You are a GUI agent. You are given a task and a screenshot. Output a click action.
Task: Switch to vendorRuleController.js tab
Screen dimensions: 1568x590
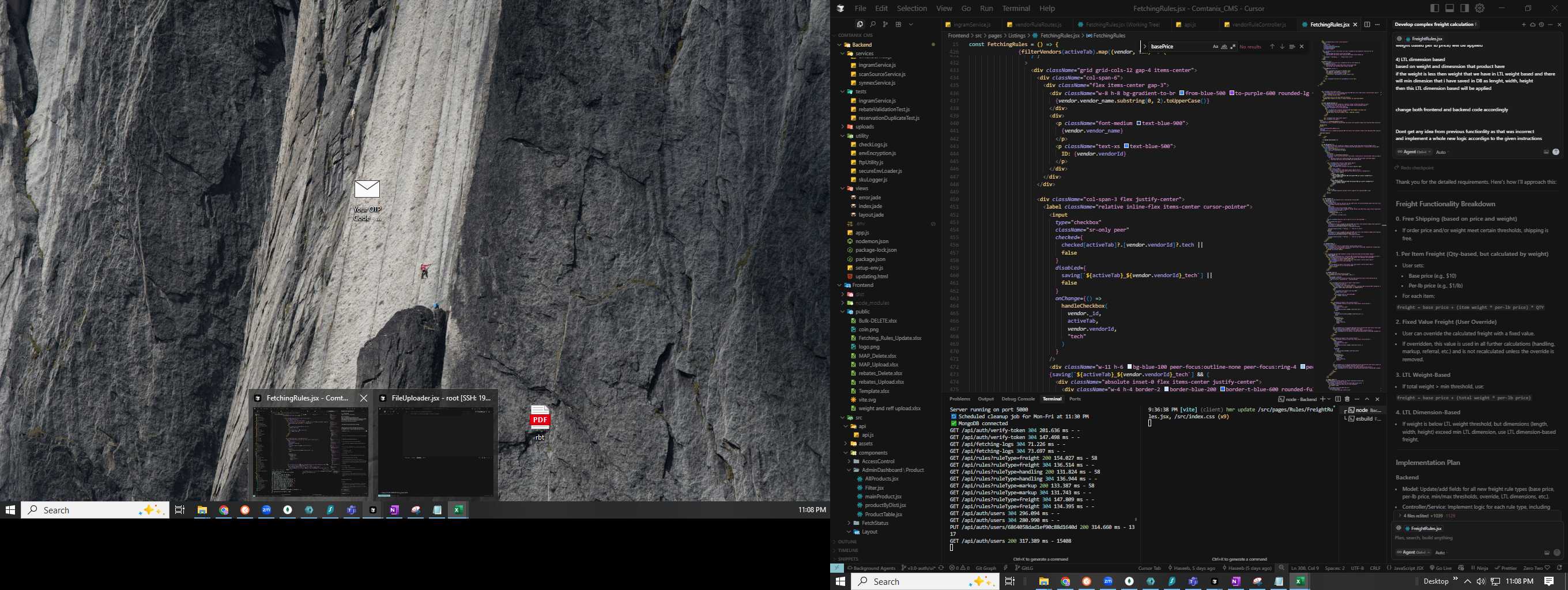click(1258, 24)
